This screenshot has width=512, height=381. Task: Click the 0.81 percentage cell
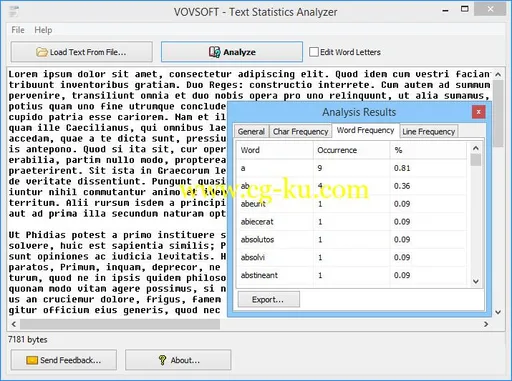pyautogui.click(x=402, y=168)
